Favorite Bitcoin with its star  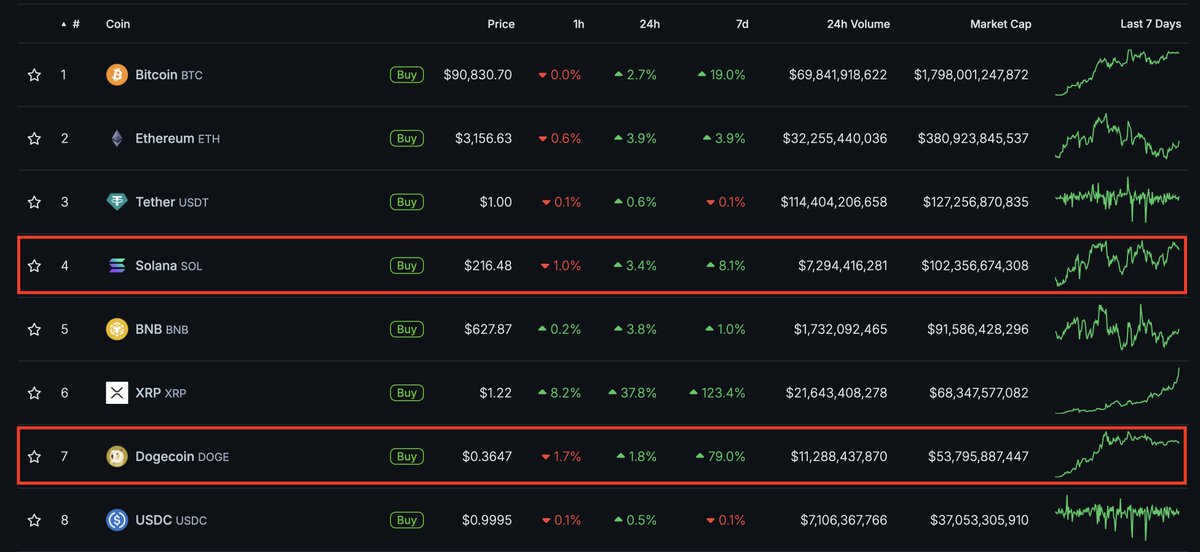point(34,75)
